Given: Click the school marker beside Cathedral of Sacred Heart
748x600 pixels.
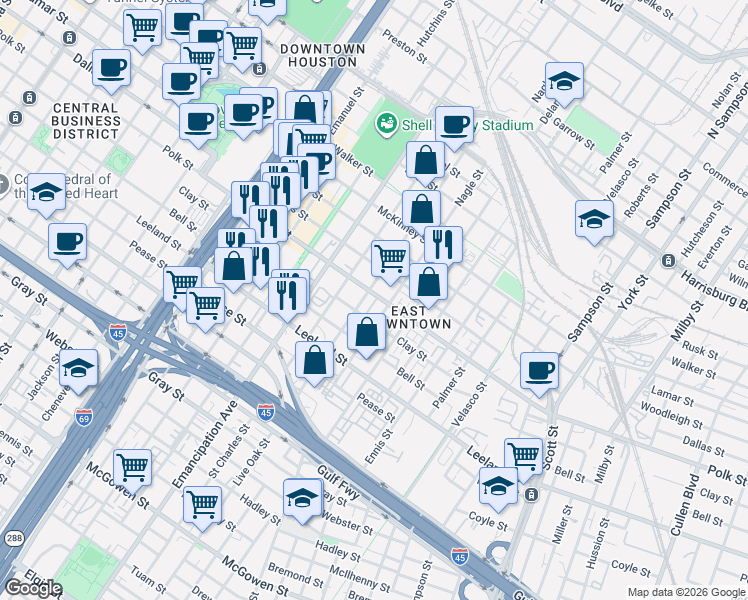Looking at the screenshot, I should click(x=46, y=194).
